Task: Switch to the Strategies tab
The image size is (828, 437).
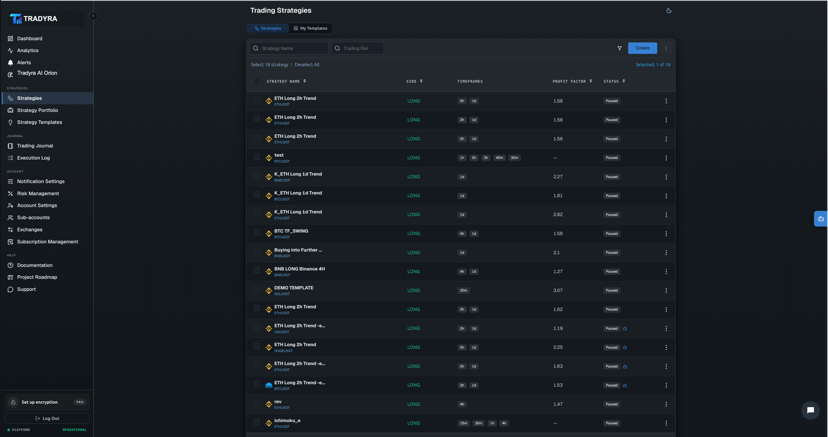Action: click(x=268, y=28)
